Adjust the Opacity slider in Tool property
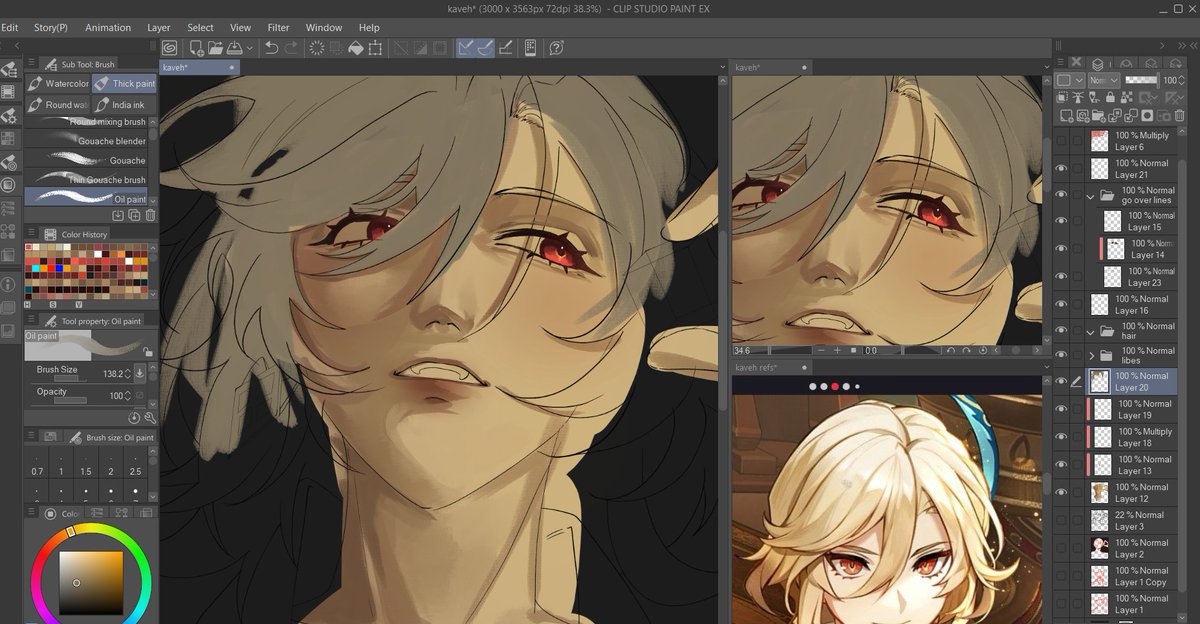 pyautogui.click(x=70, y=400)
